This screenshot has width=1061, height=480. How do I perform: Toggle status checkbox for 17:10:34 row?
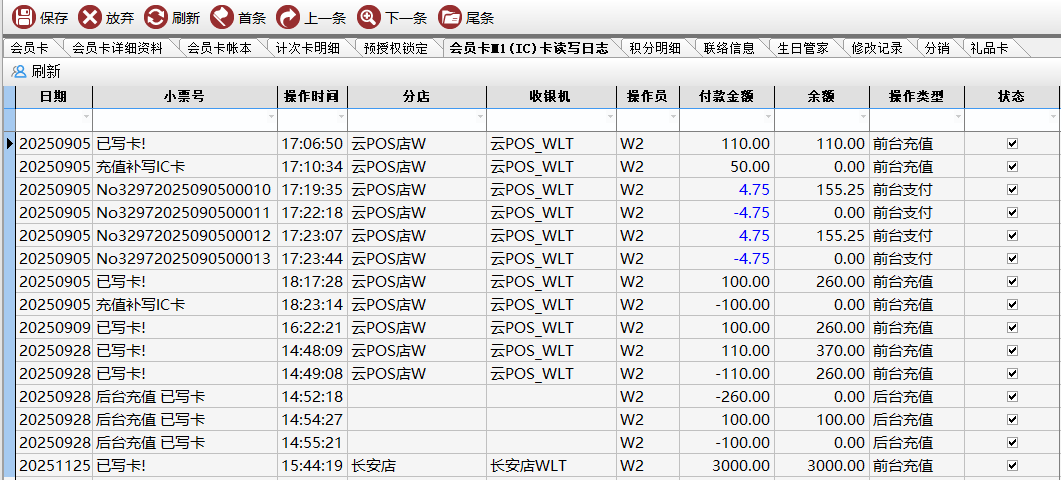click(x=1012, y=167)
